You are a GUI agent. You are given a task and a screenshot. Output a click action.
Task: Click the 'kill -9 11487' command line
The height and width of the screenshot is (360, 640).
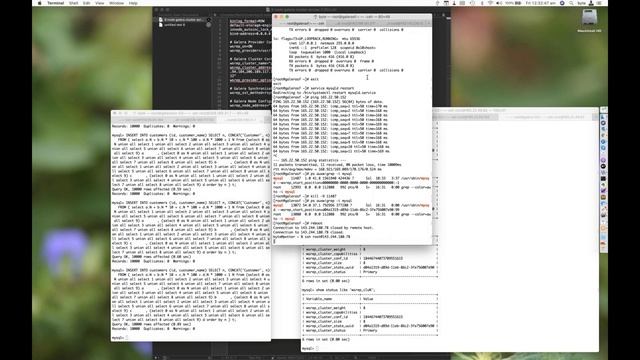coord(305,196)
